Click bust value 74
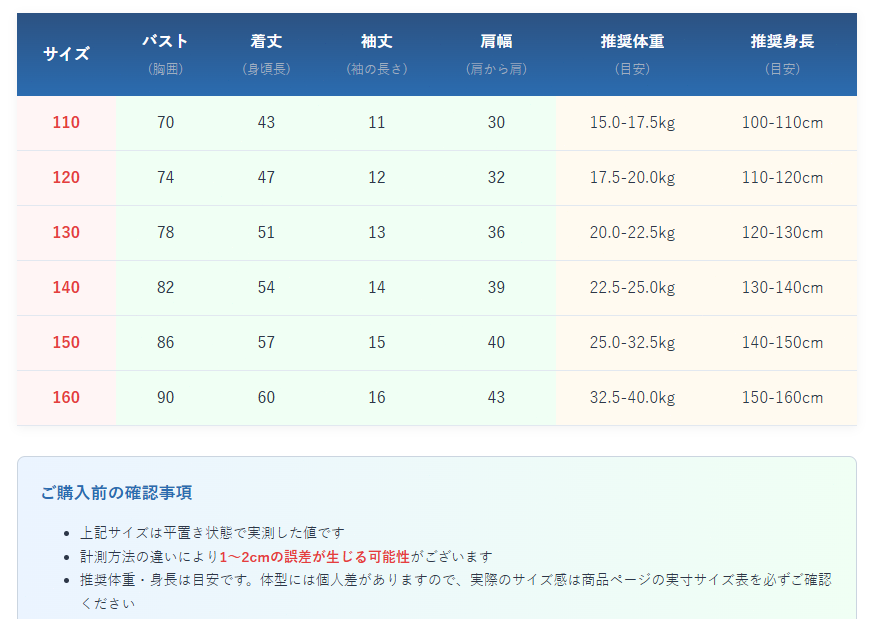The height and width of the screenshot is (619, 870). (165, 177)
